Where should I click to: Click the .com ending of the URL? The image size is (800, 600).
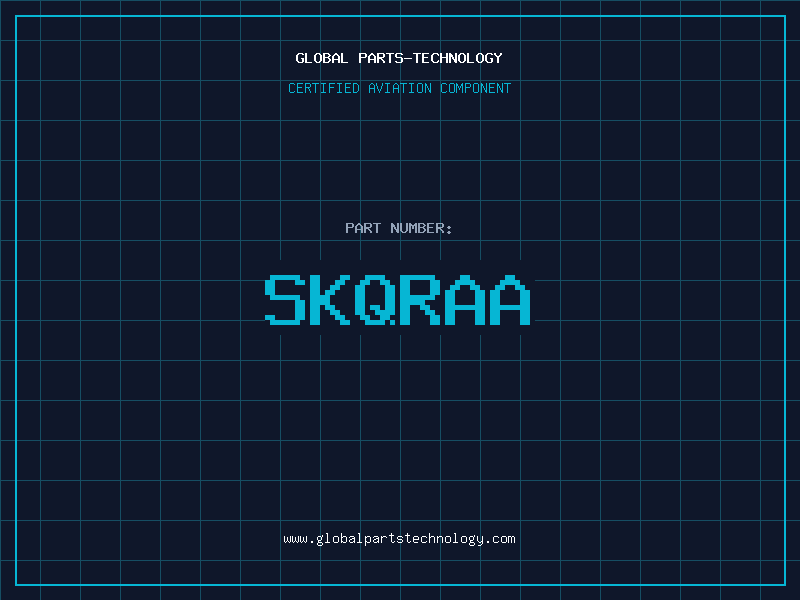point(500,539)
